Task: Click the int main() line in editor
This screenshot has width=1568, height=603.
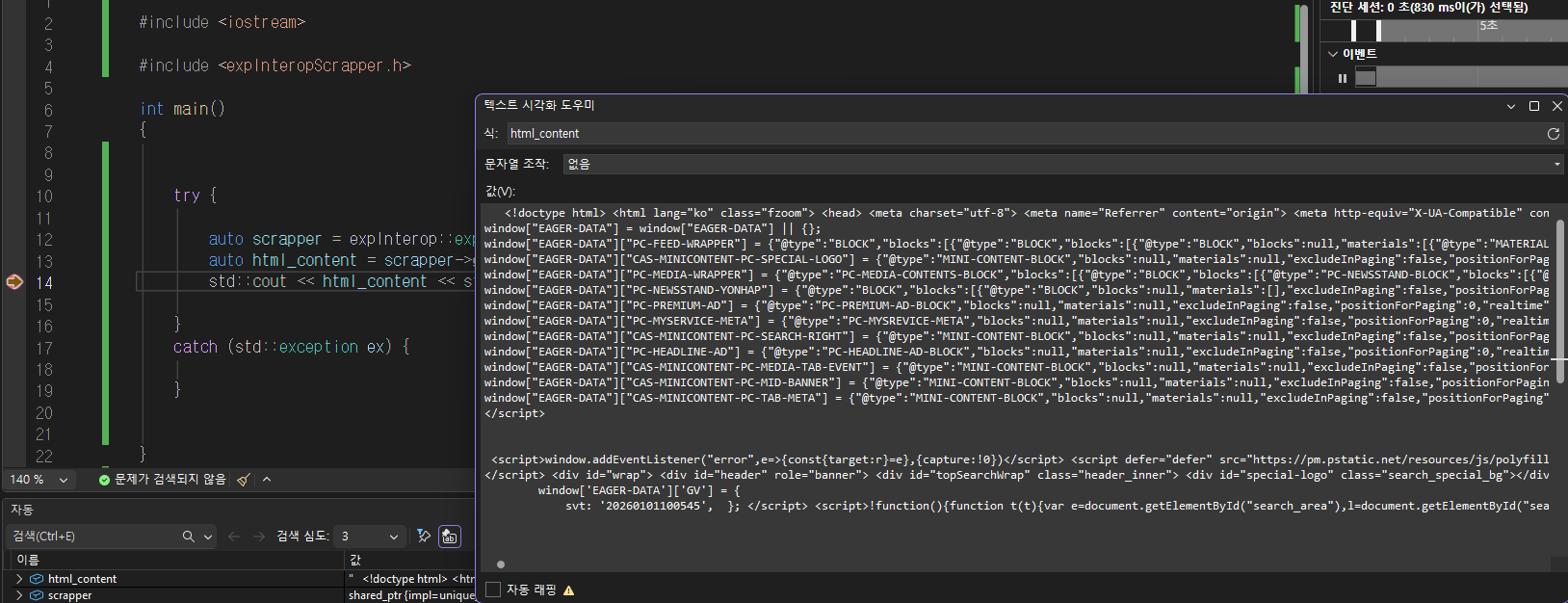Action: [x=182, y=109]
